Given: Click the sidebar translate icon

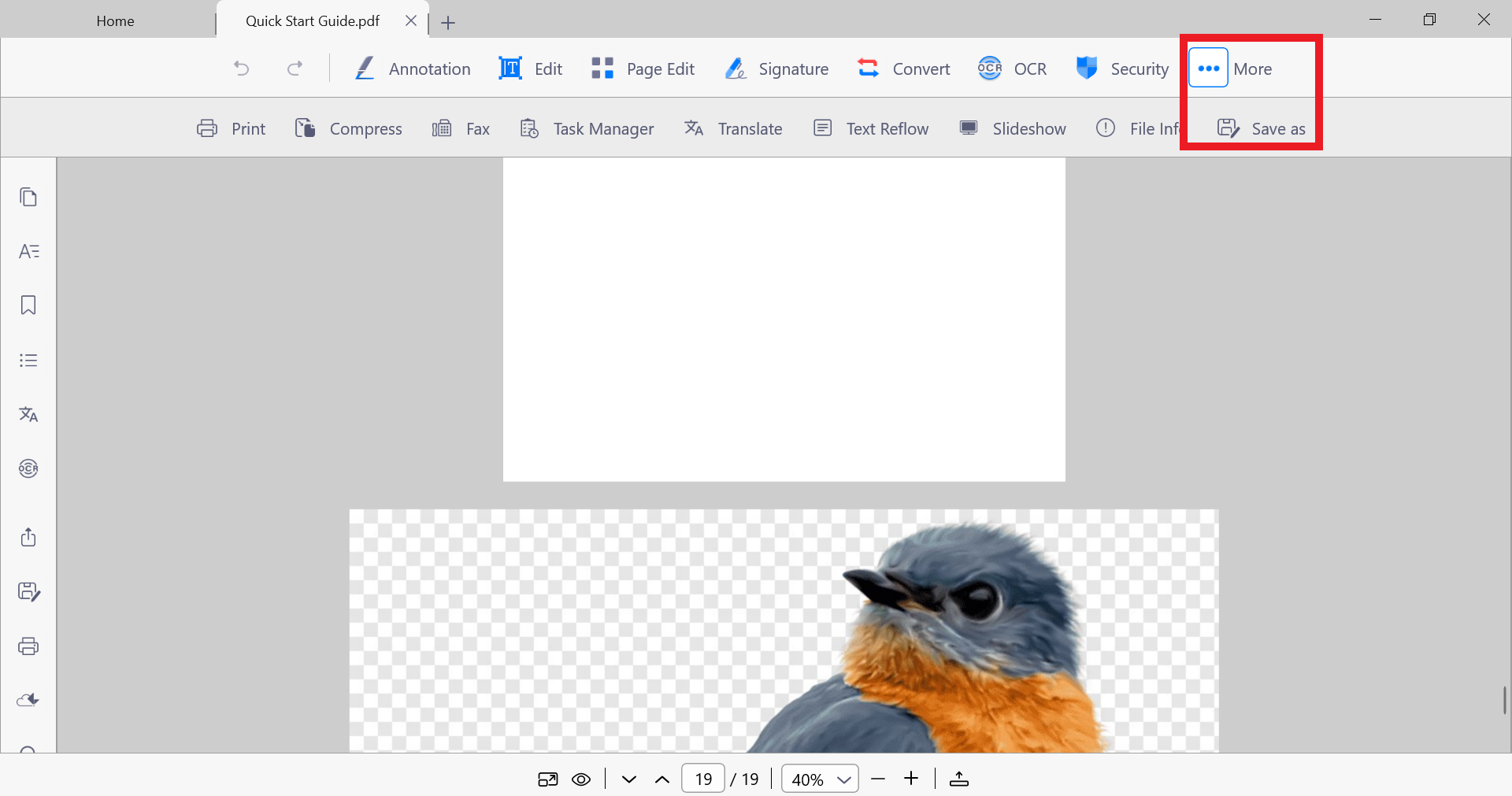Looking at the screenshot, I should [x=28, y=414].
